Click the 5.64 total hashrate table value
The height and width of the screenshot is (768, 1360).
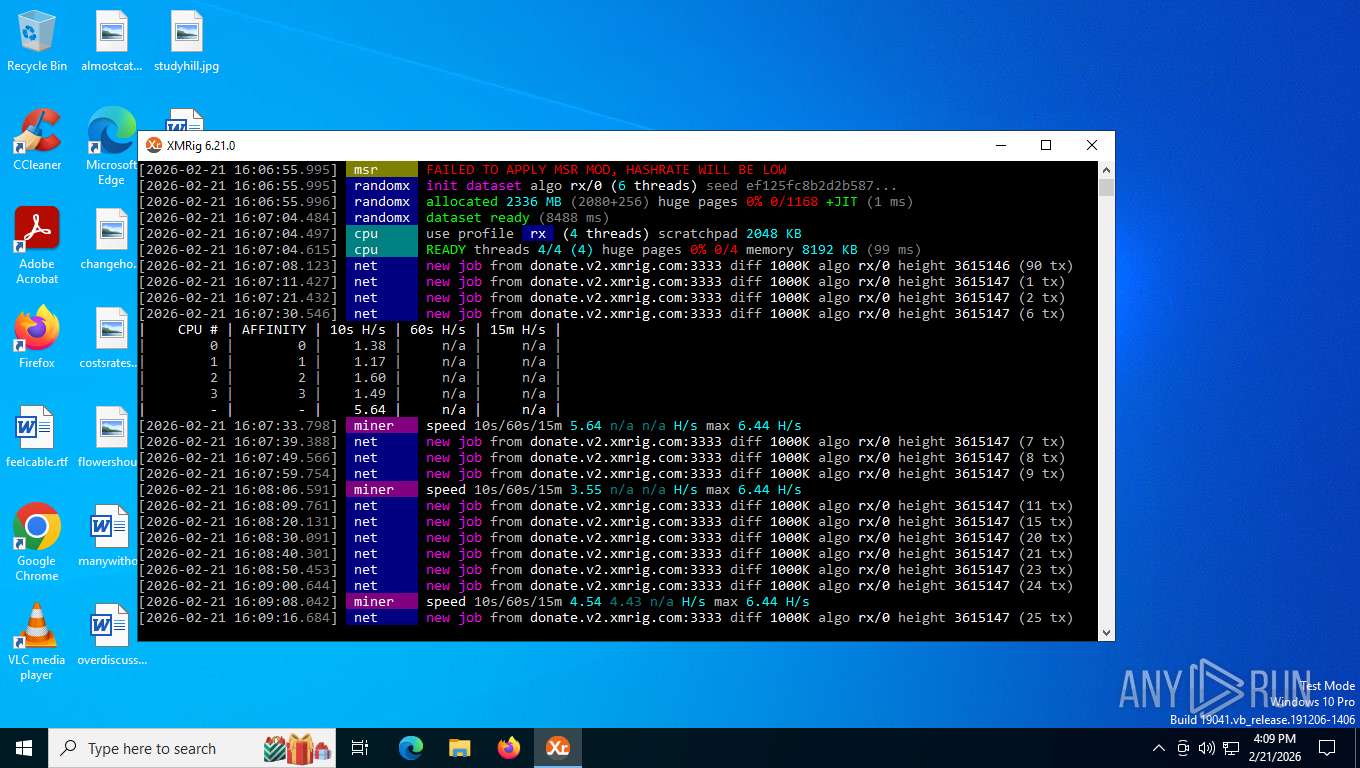(x=370, y=410)
